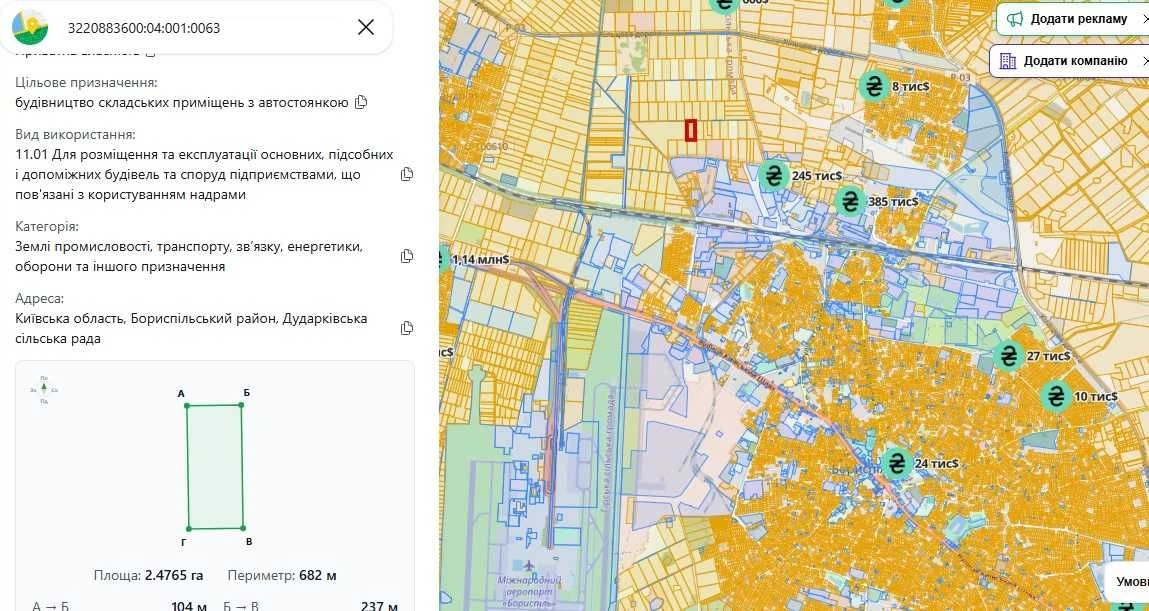The width and height of the screenshot is (1149, 611).
Task: Click the red highlighted parcel on map
Action: [690, 130]
